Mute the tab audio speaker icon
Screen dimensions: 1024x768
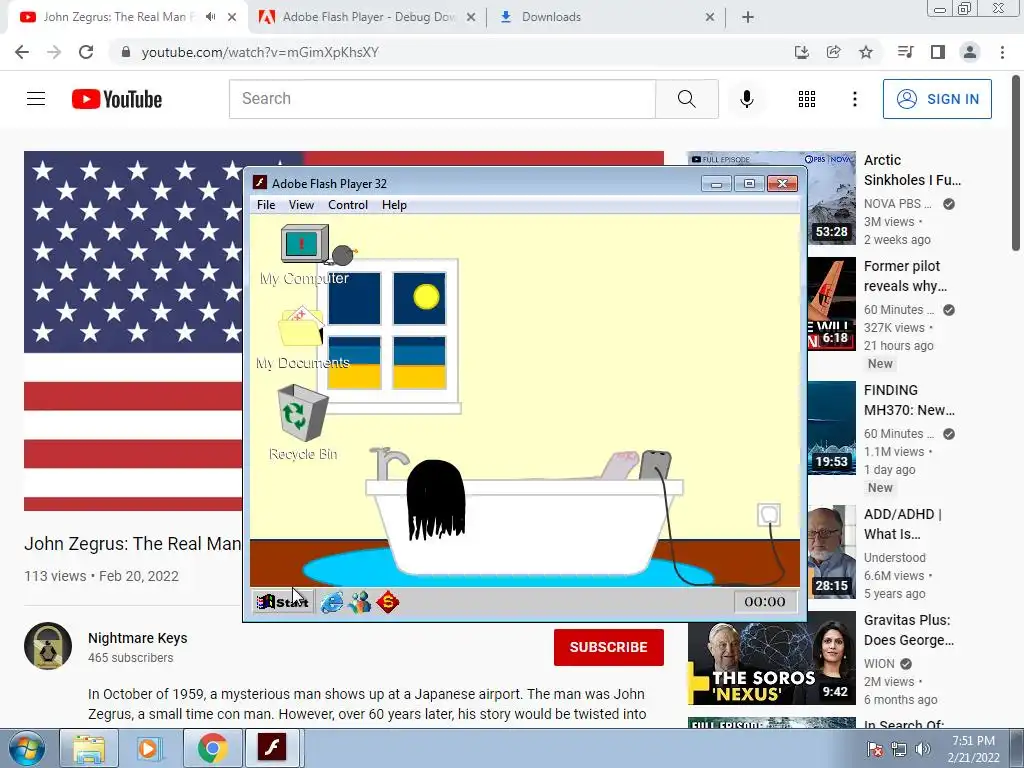pos(210,17)
